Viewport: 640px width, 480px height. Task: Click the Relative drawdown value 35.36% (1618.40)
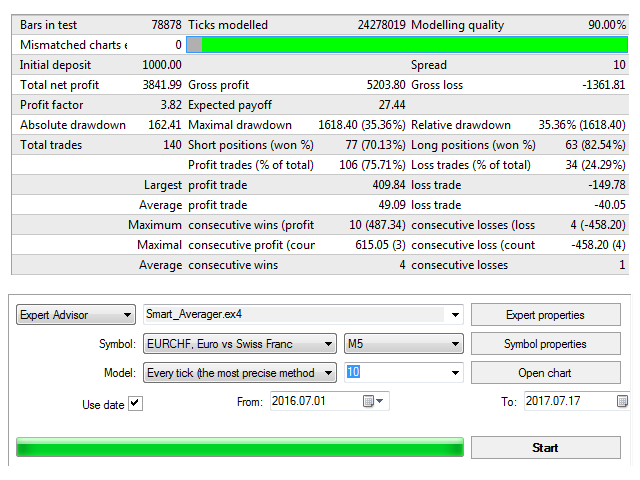tap(582, 125)
